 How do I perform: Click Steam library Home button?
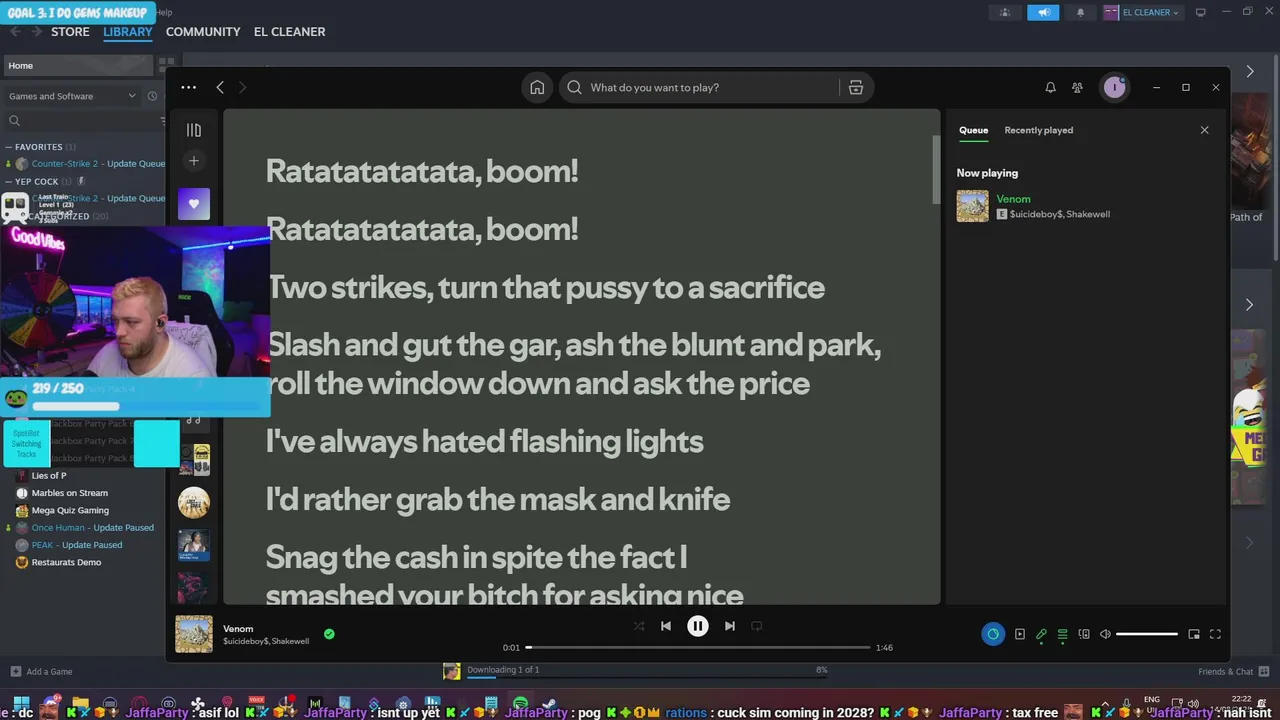78,65
